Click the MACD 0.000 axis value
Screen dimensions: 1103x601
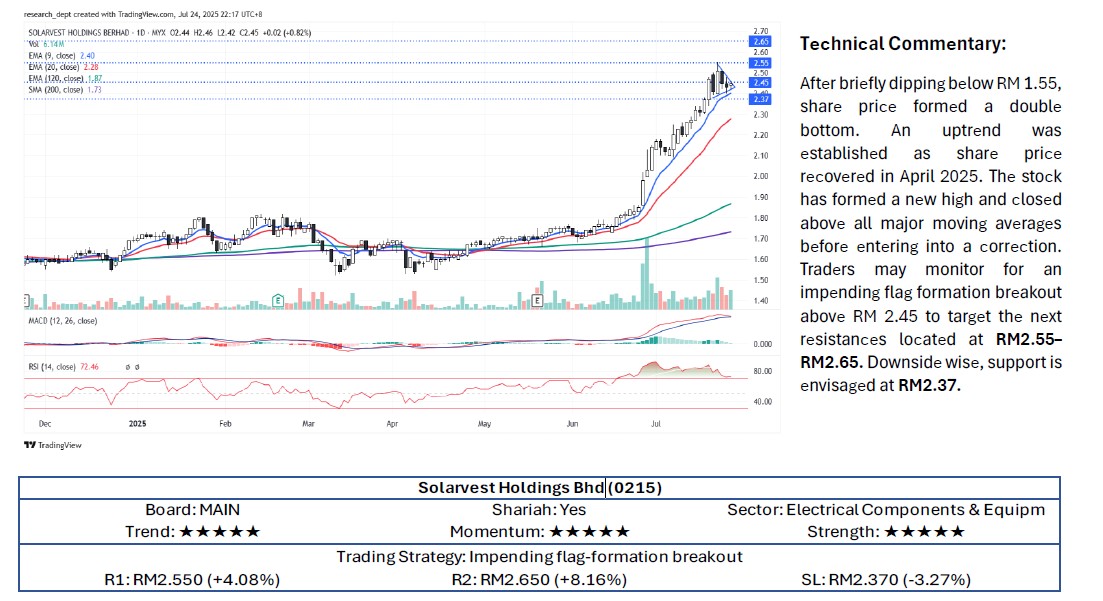click(763, 344)
